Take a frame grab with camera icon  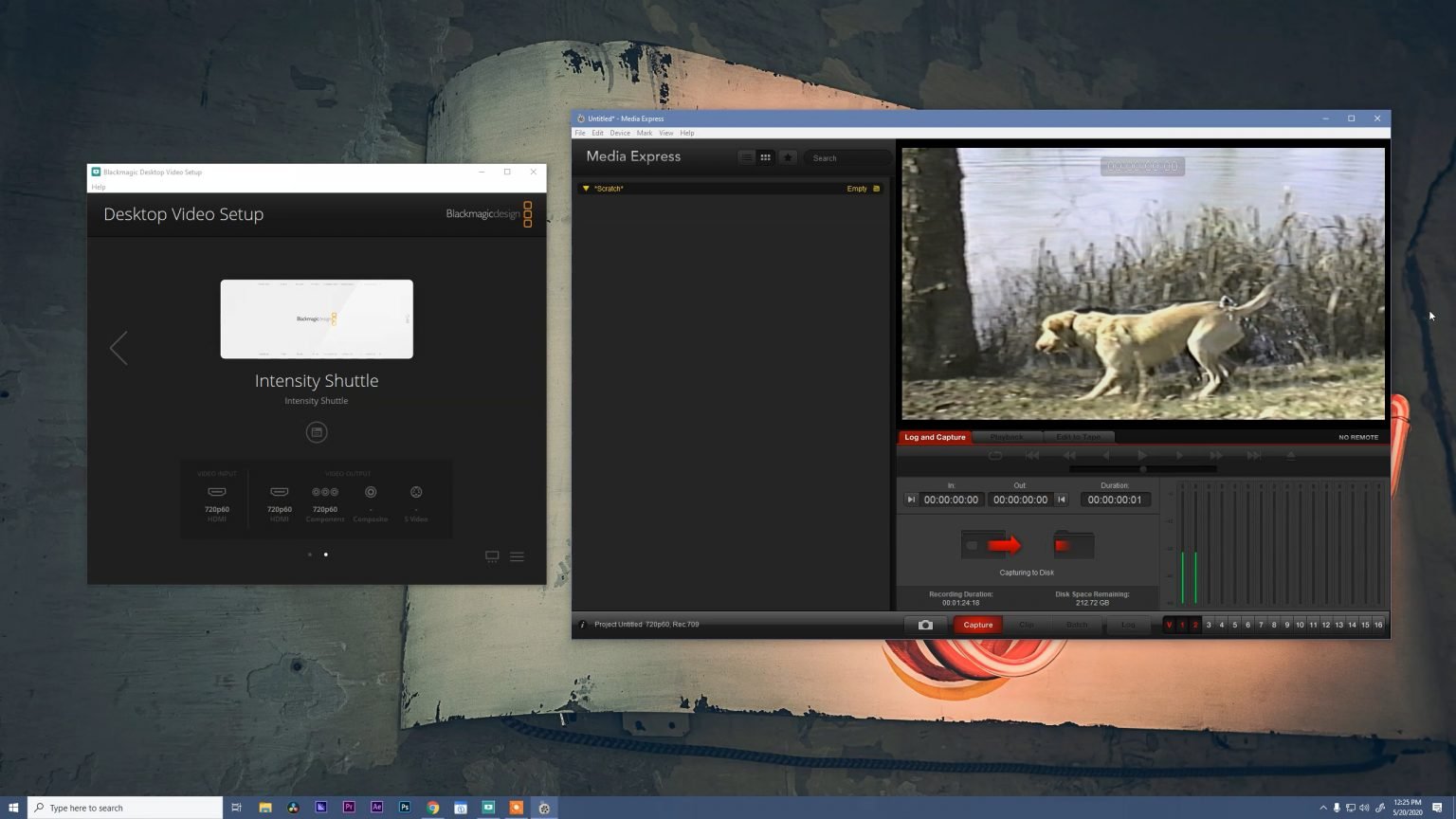(926, 625)
